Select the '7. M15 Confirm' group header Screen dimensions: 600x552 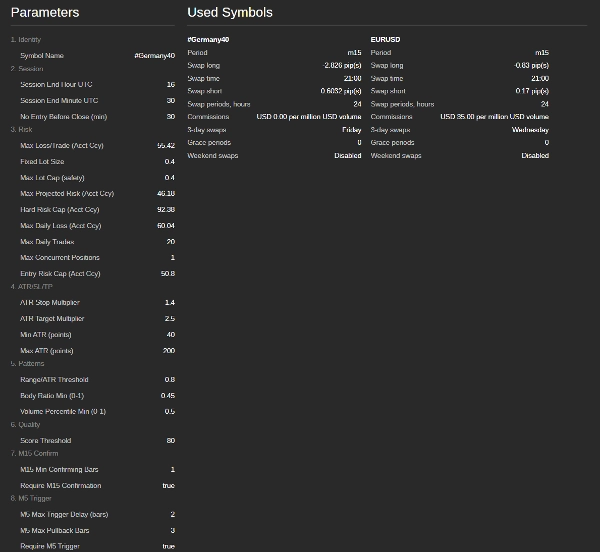34,454
